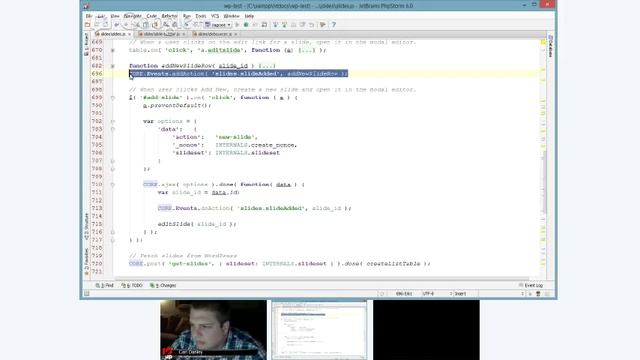Collapse the ajax done callback at line 710
Image resolution: width=640 pixels, height=360 pixels.
tap(113, 184)
